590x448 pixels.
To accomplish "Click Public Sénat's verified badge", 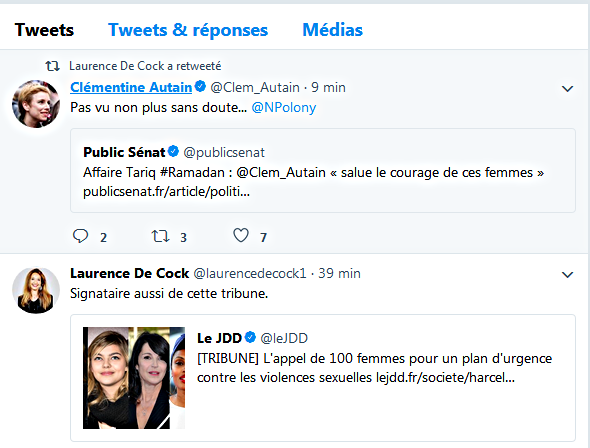I will coord(173,151).
